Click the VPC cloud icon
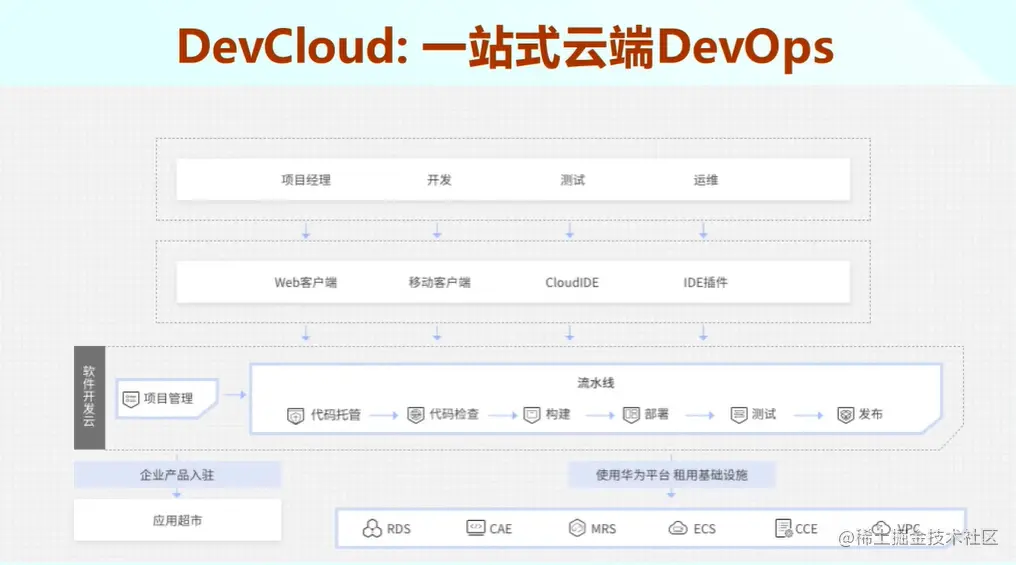Image resolution: width=1016 pixels, height=565 pixels. point(881,527)
